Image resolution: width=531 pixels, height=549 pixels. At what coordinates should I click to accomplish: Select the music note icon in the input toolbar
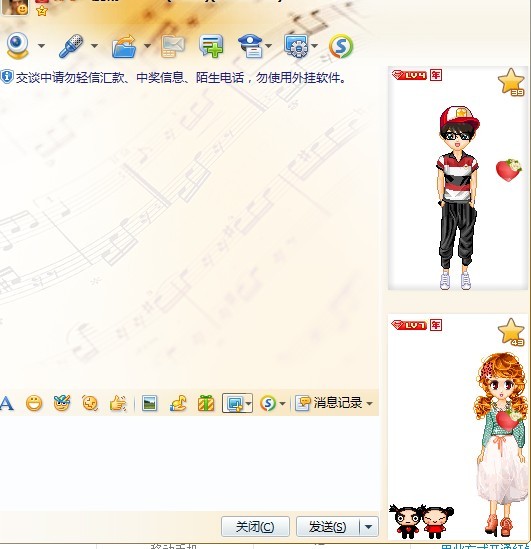click(178, 403)
